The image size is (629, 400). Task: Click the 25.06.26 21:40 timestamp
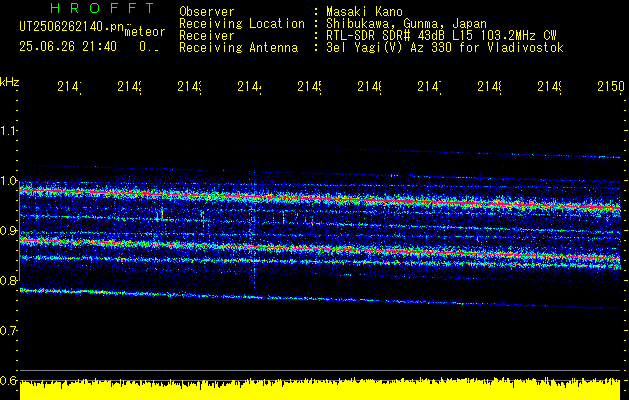coord(68,47)
